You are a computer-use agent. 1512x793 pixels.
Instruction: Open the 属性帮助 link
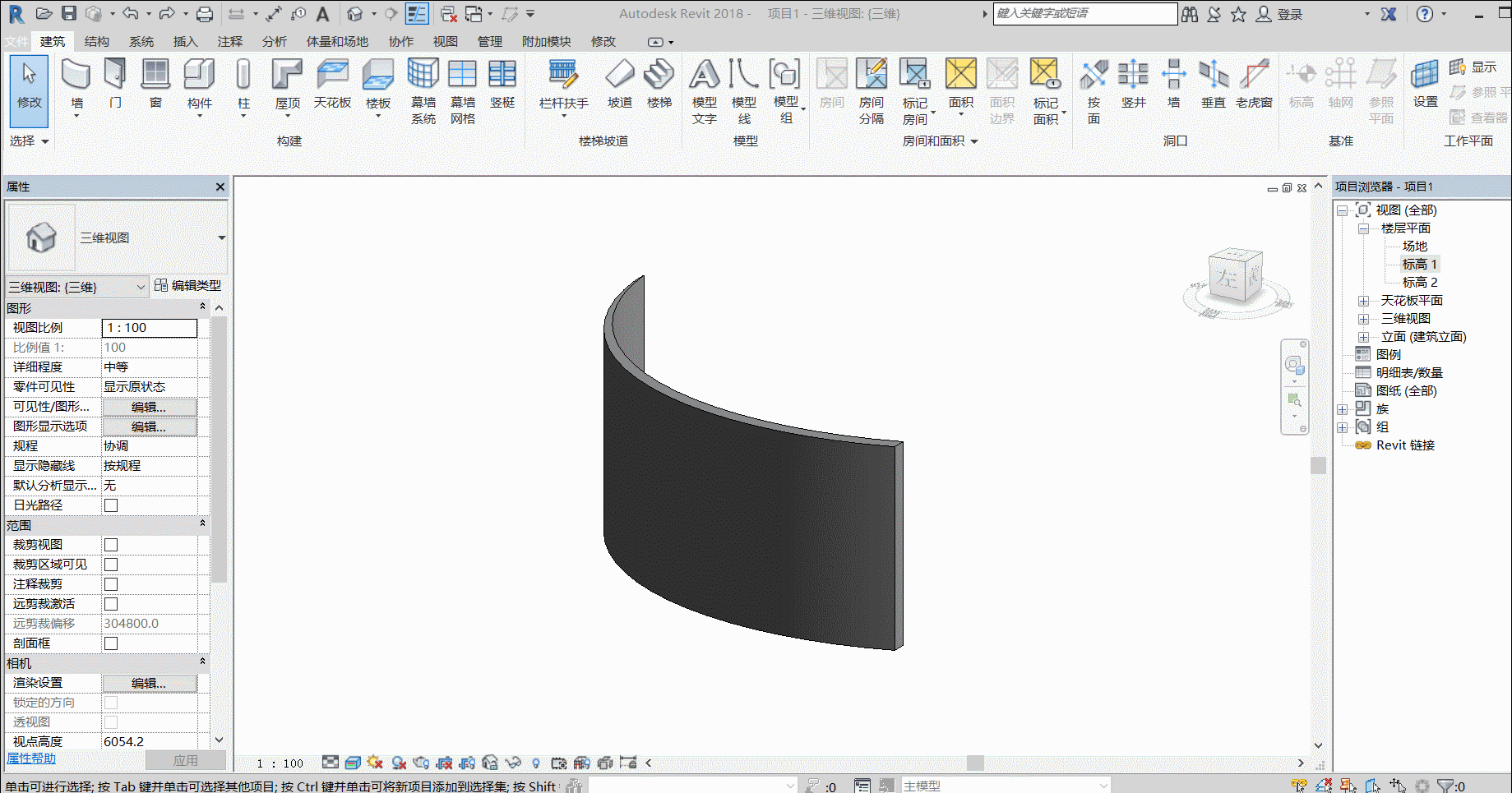tap(31, 758)
